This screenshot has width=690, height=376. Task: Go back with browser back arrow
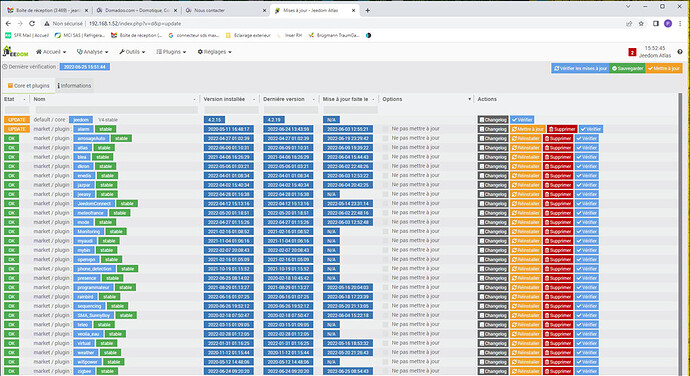(x=8, y=23)
